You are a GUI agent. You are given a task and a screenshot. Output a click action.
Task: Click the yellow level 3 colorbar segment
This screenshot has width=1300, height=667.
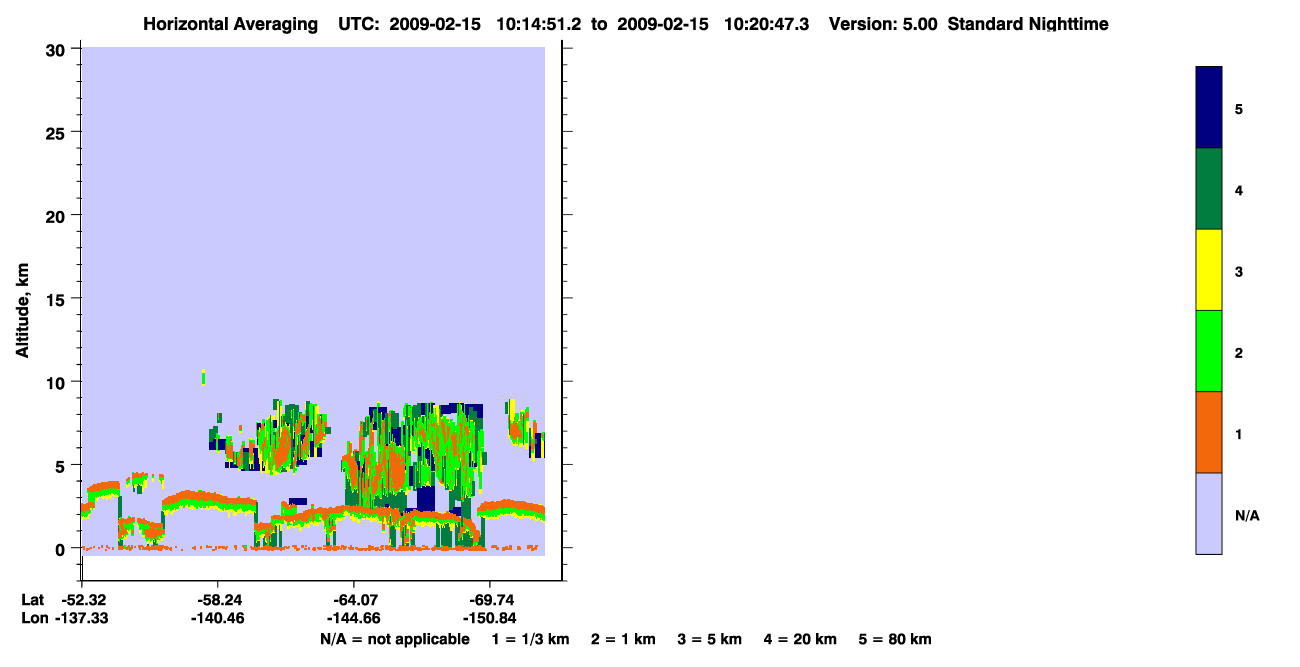[x=1209, y=270]
